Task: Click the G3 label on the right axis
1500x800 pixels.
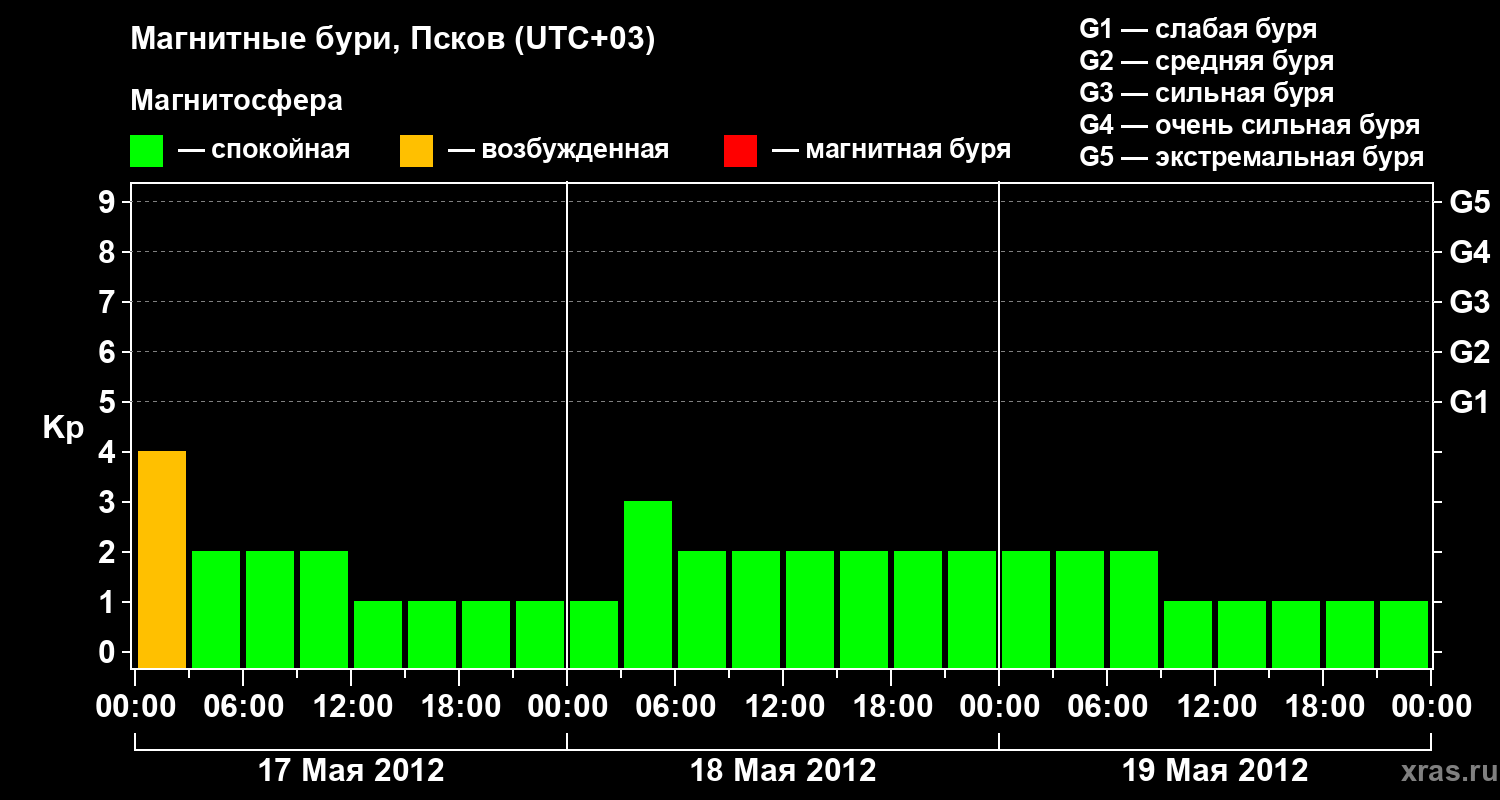Action: click(1469, 302)
